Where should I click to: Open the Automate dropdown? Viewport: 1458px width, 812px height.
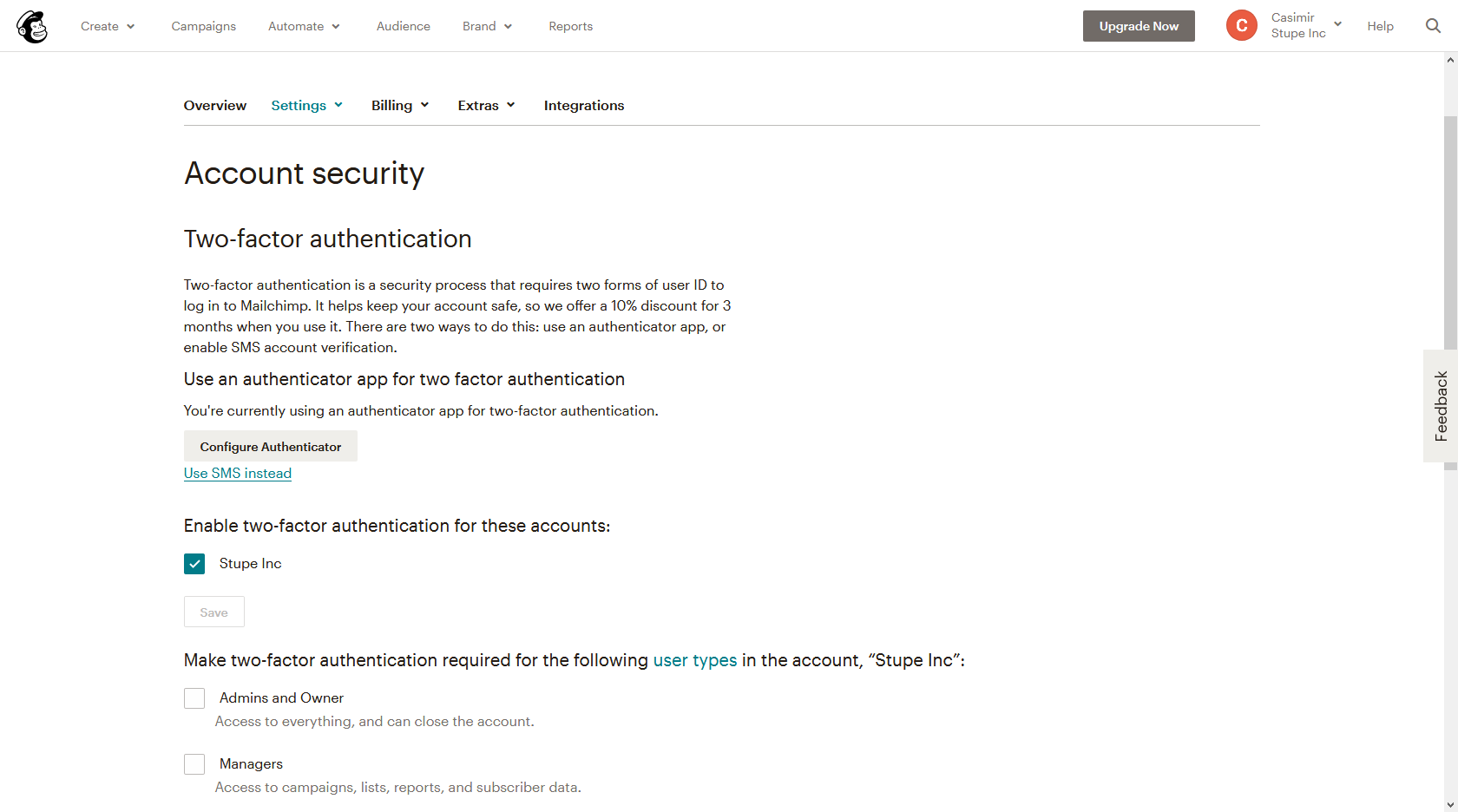coord(304,26)
